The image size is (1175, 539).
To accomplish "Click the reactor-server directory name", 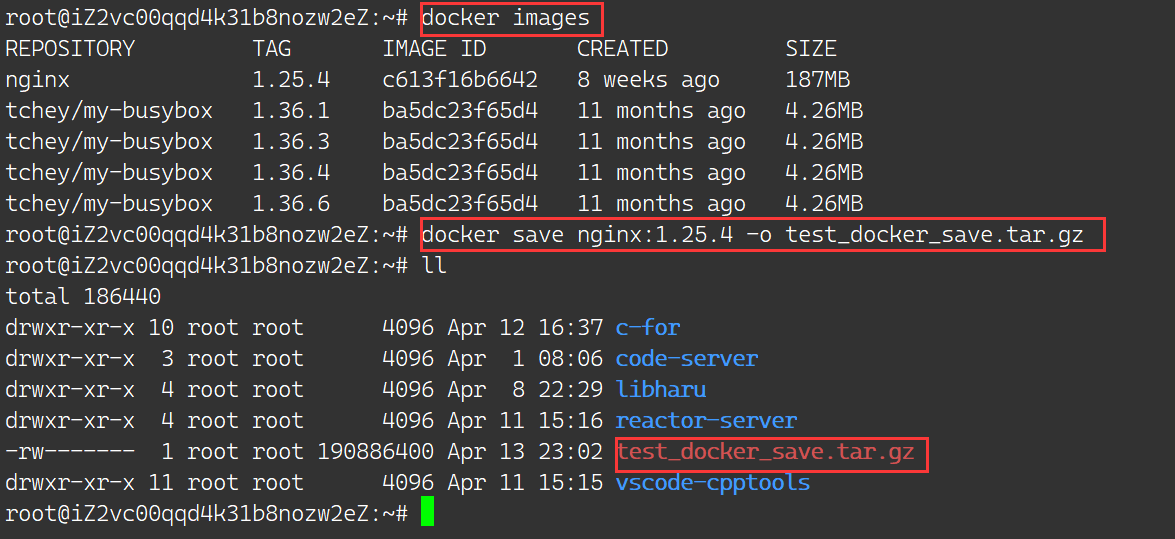I will [706, 420].
